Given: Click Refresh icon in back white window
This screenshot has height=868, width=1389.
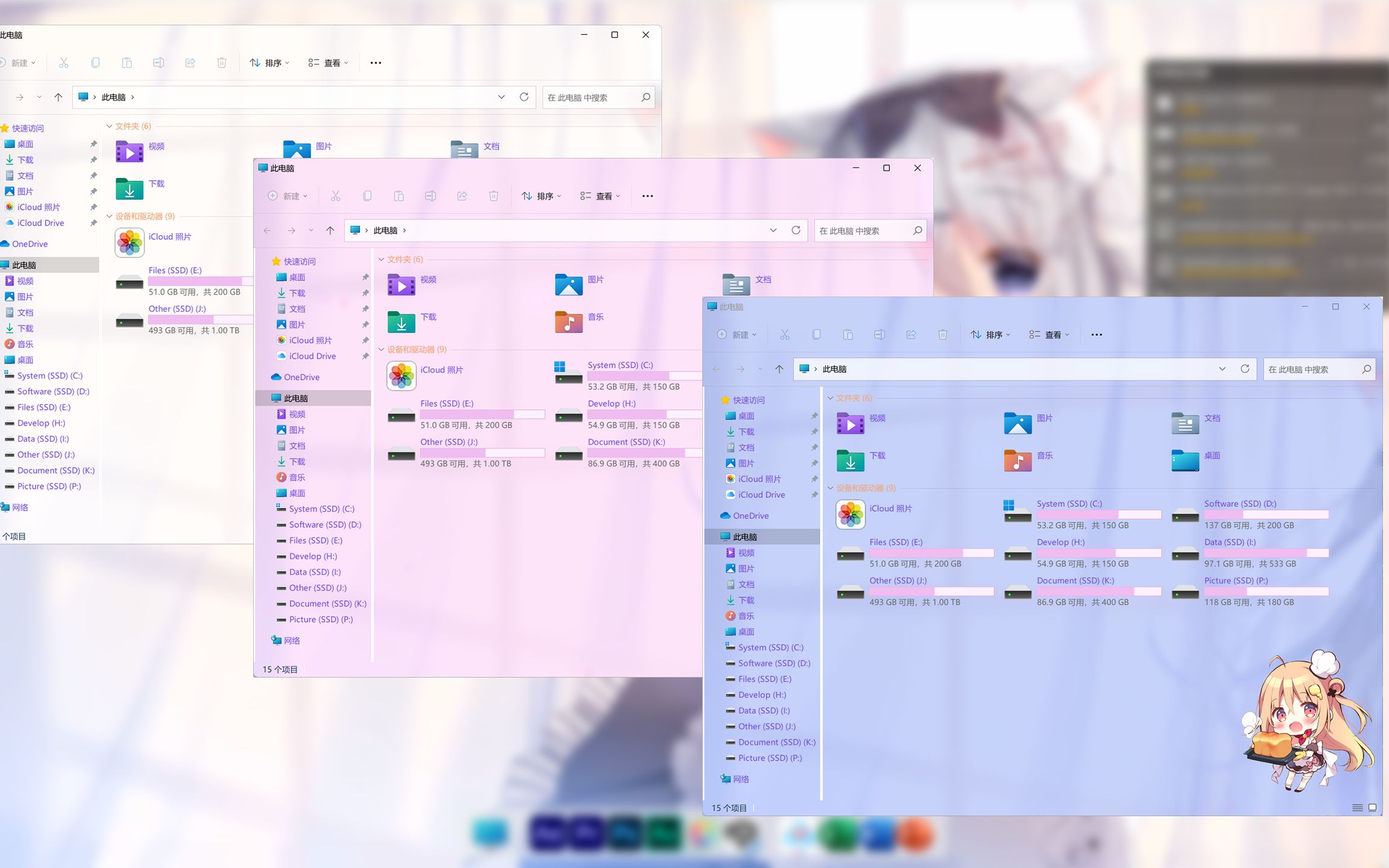Looking at the screenshot, I should [x=524, y=97].
